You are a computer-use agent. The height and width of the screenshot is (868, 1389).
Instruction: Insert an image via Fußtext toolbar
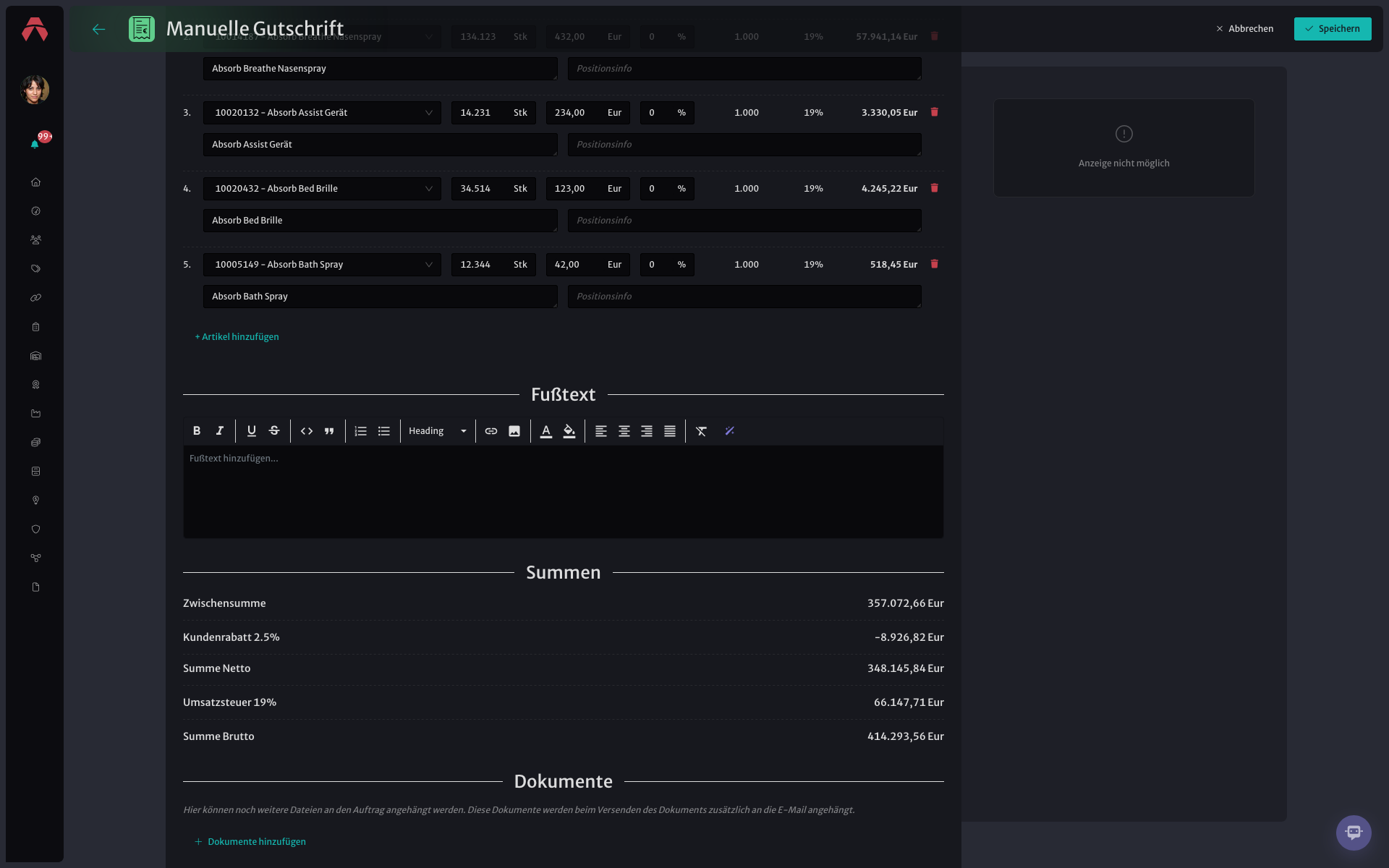click(x=514, y=431)
